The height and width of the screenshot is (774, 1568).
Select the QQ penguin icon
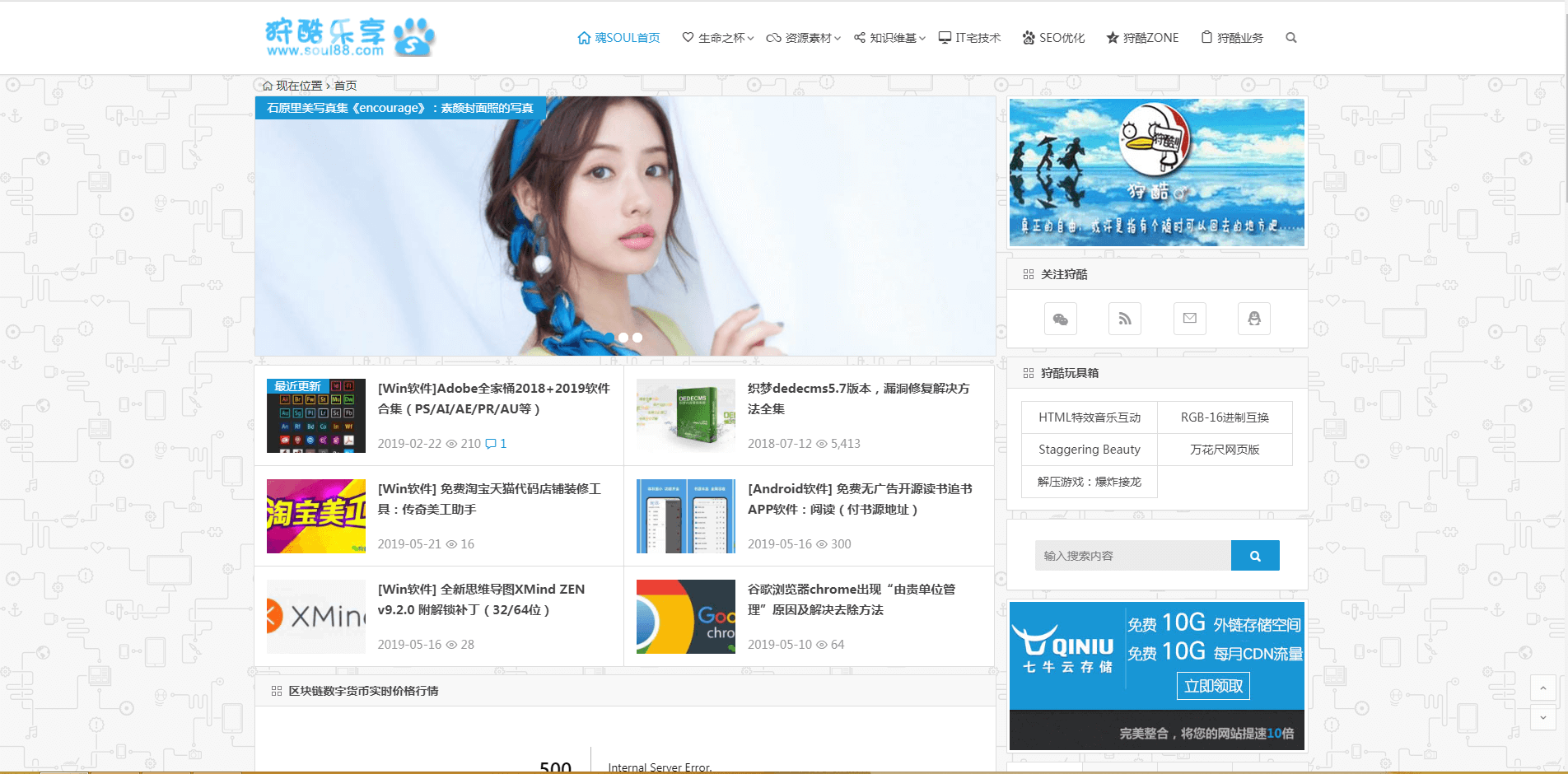[1253, 319]
